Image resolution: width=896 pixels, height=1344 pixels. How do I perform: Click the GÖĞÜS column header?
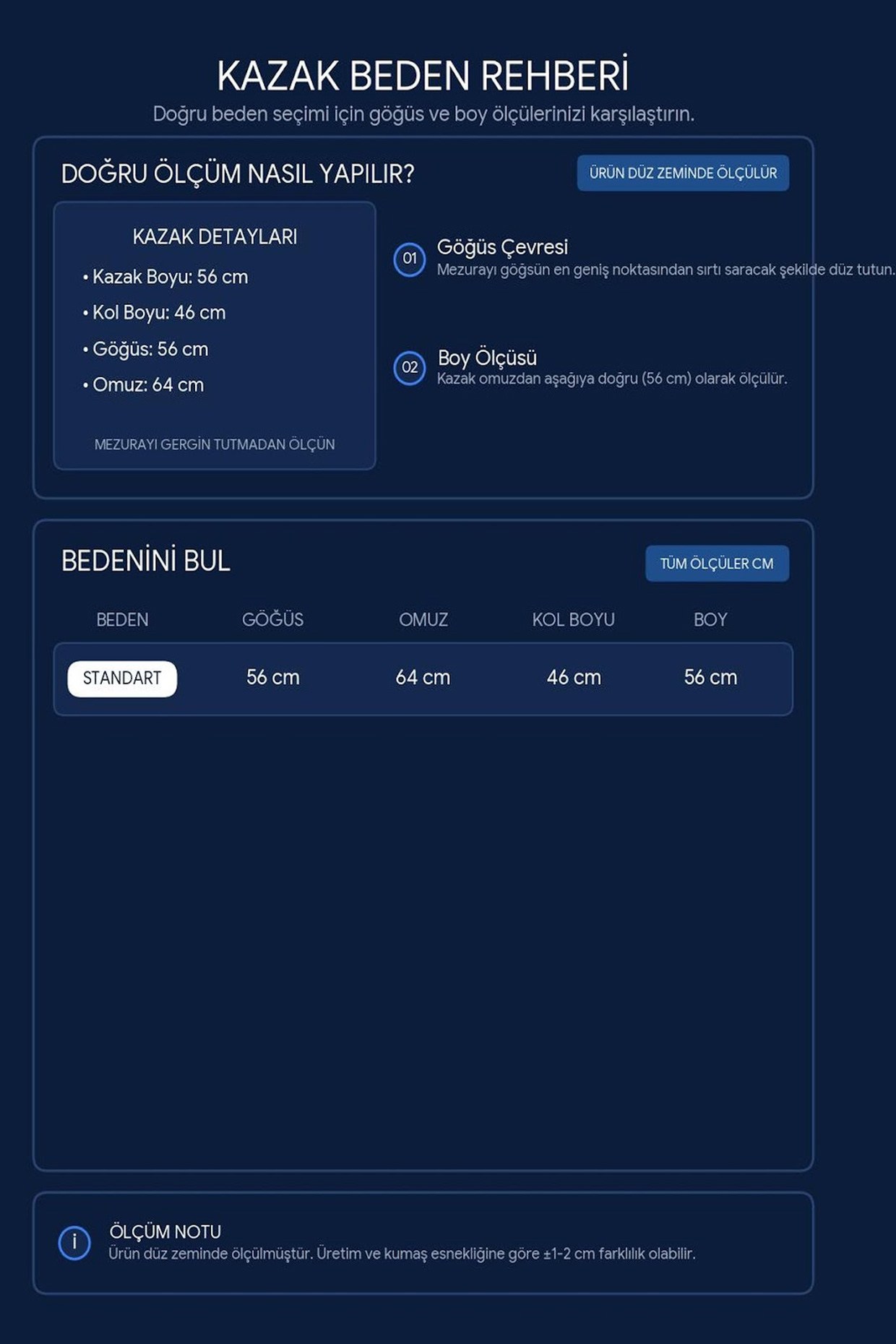[x=272, y=619]
